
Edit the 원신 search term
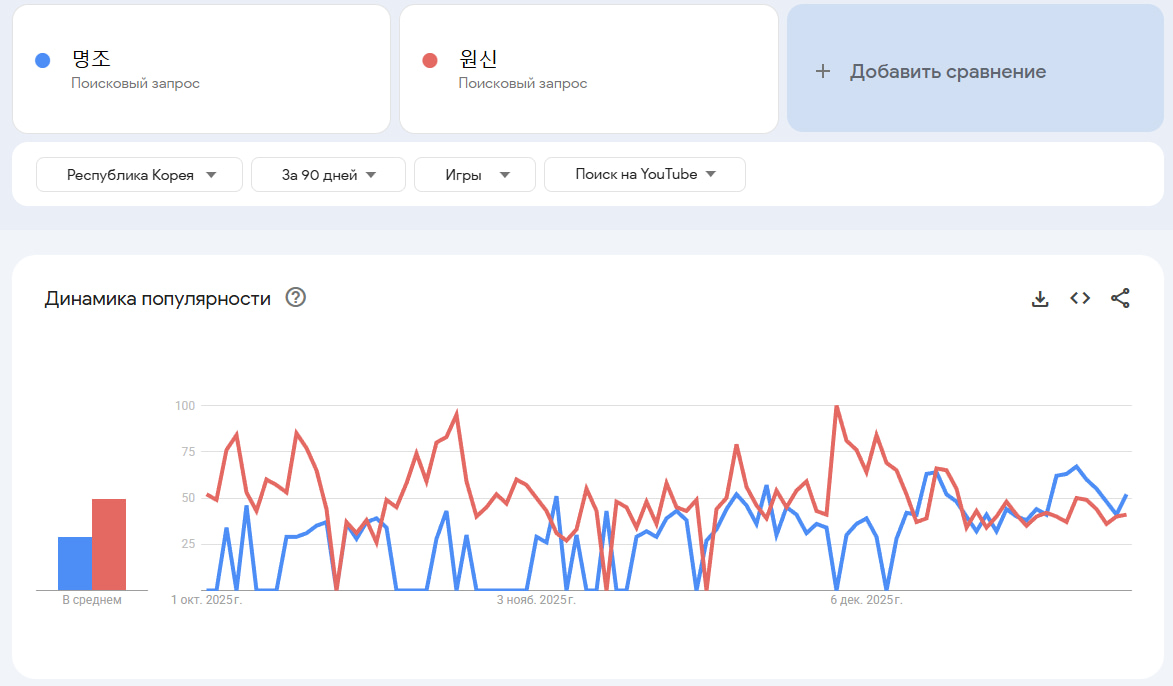pos(478,59)
